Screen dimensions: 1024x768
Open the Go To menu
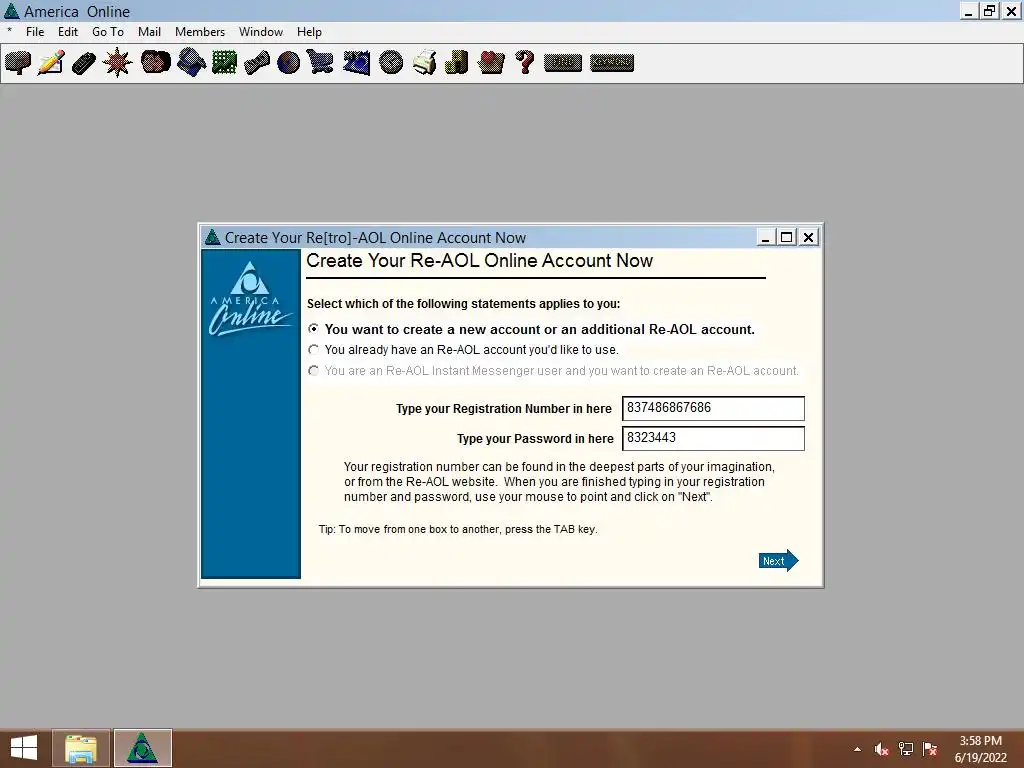(108, 32)
